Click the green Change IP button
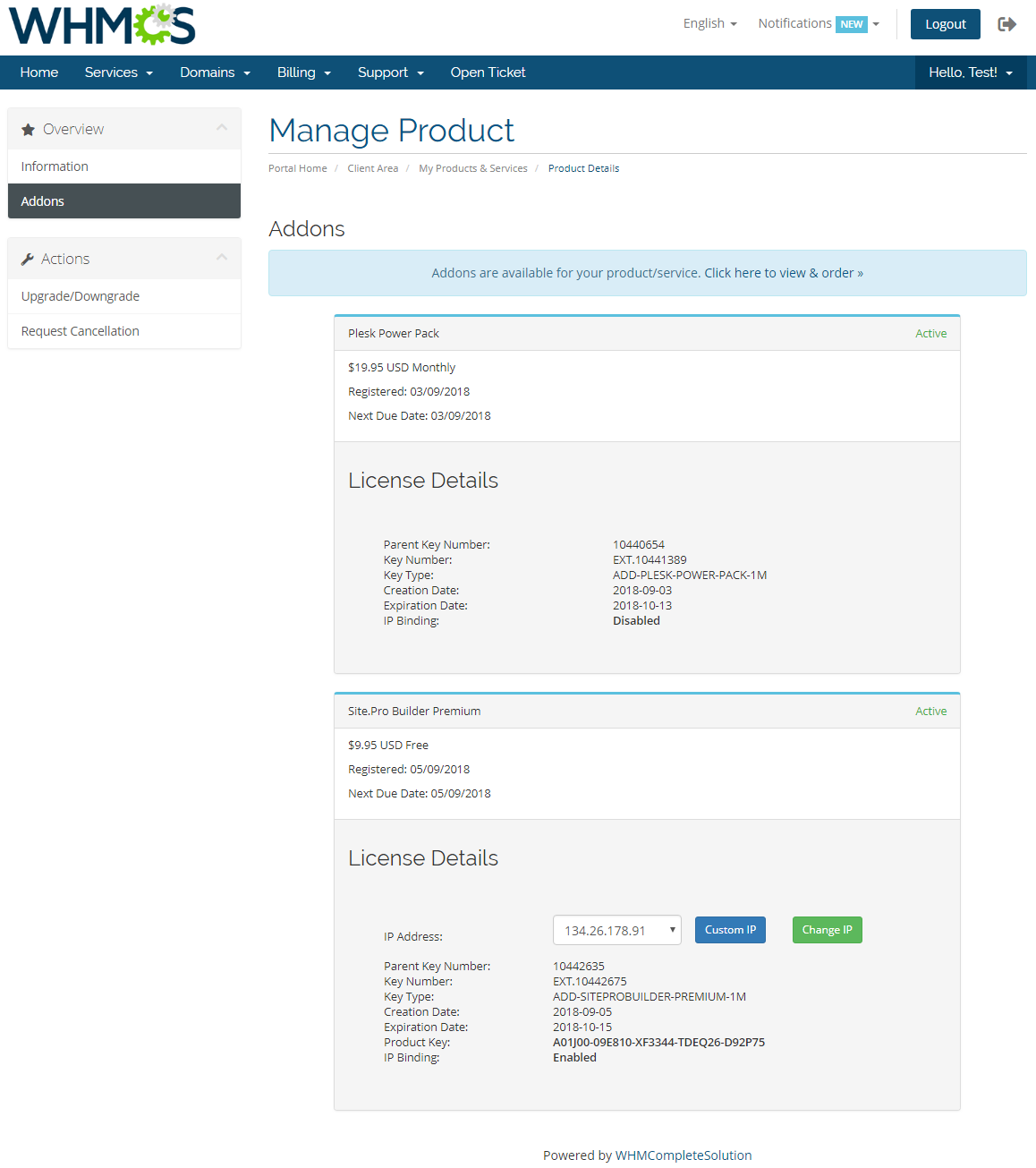Image resolution: width=1036 pixels, height=1168 pixels. (827, 930)
